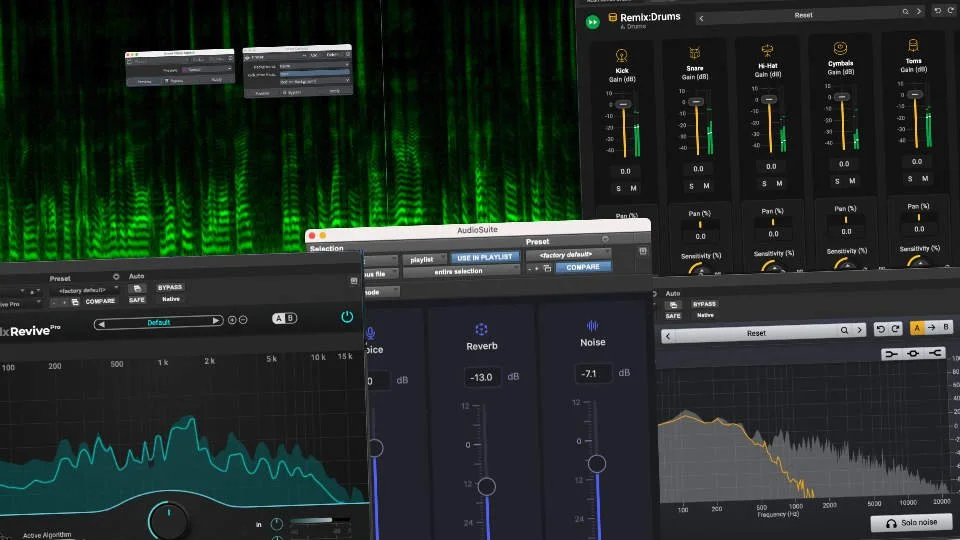Select the right filter shape icon
This screenshot has width=960, height=540.
click(x=935, y=353)
